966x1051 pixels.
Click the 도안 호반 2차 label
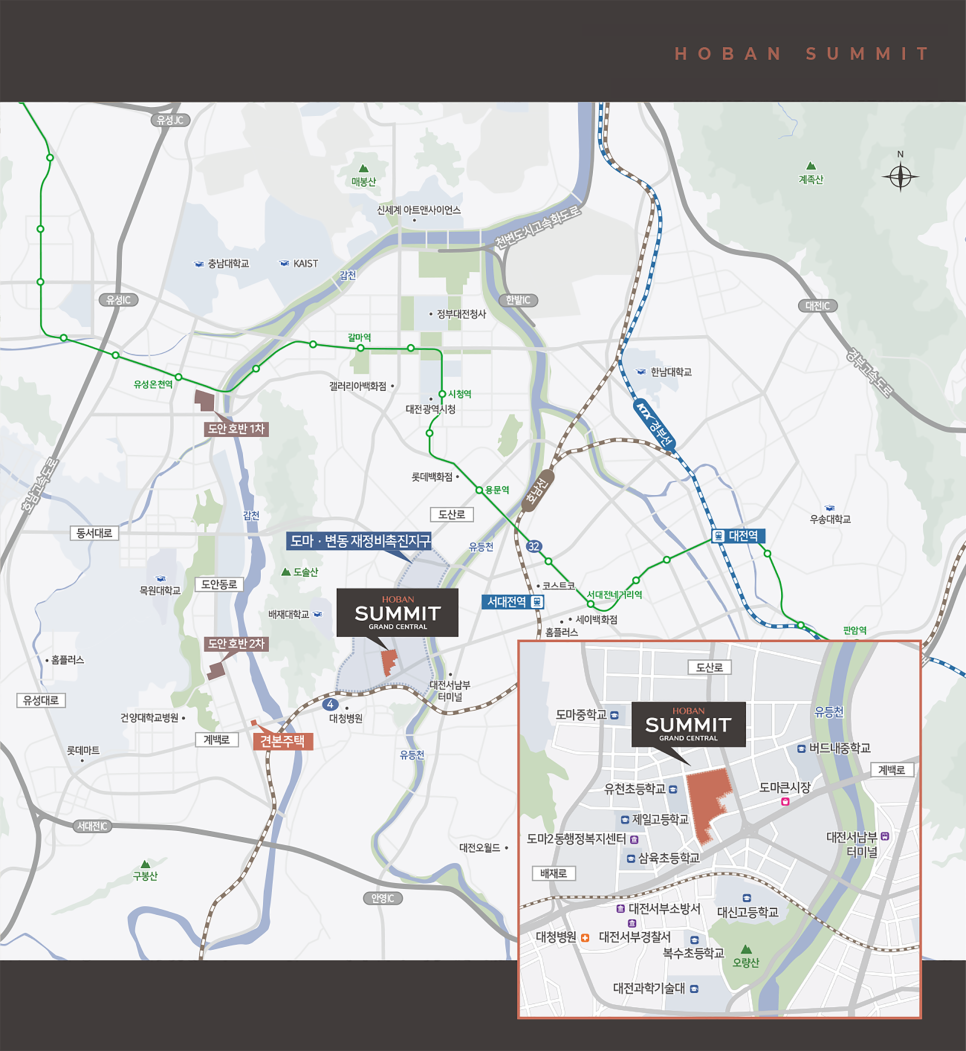click(x=236, y=643)
